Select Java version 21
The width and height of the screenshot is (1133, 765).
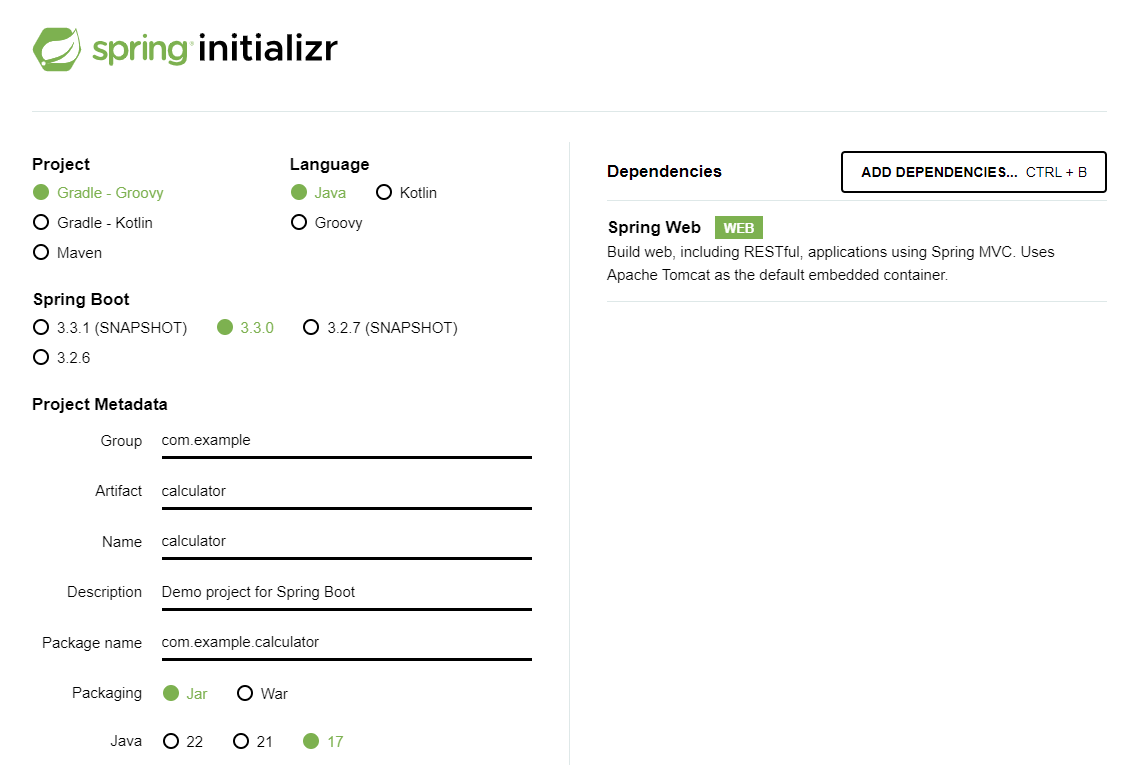coord(253,741)
